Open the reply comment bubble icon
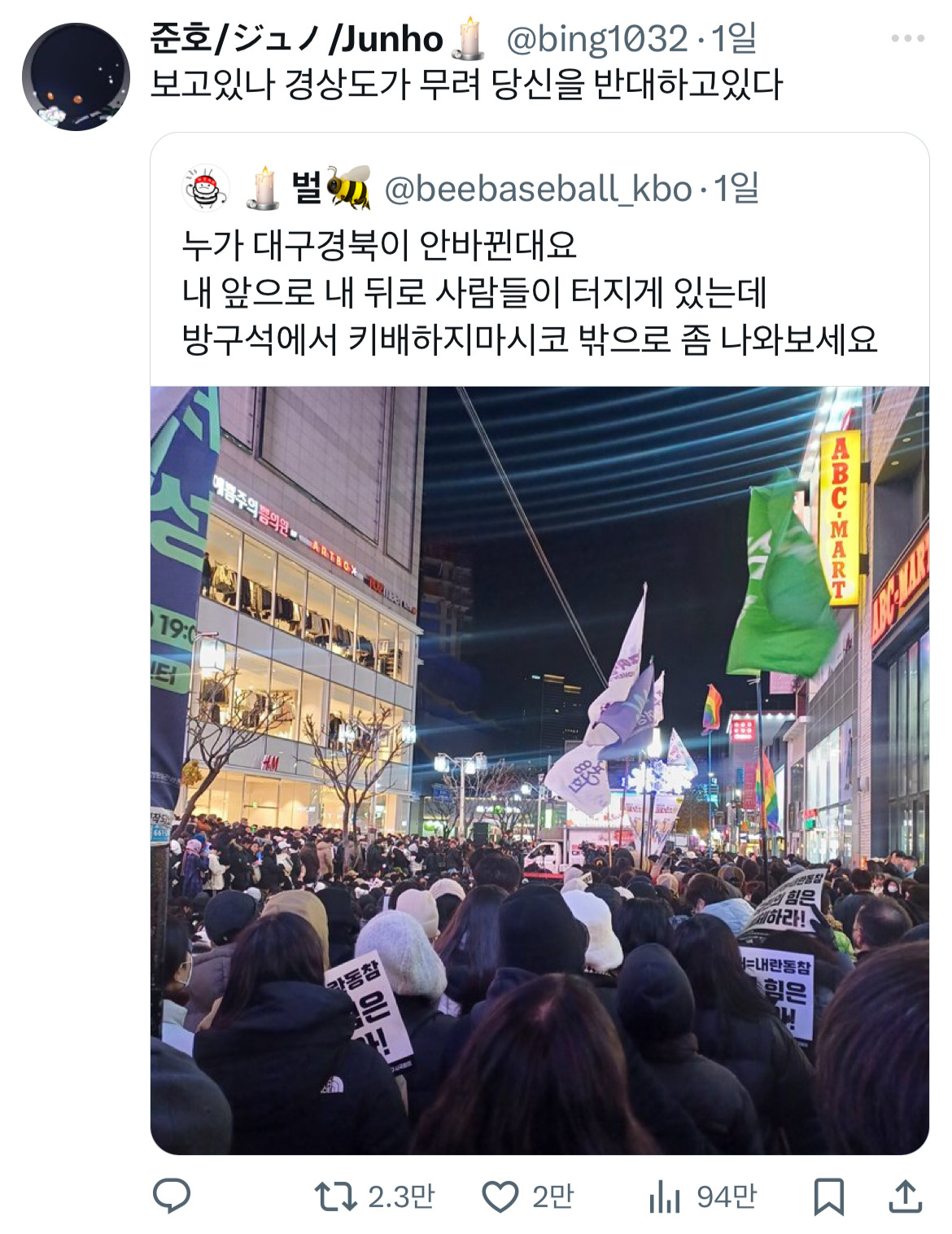 [172, 1196]
